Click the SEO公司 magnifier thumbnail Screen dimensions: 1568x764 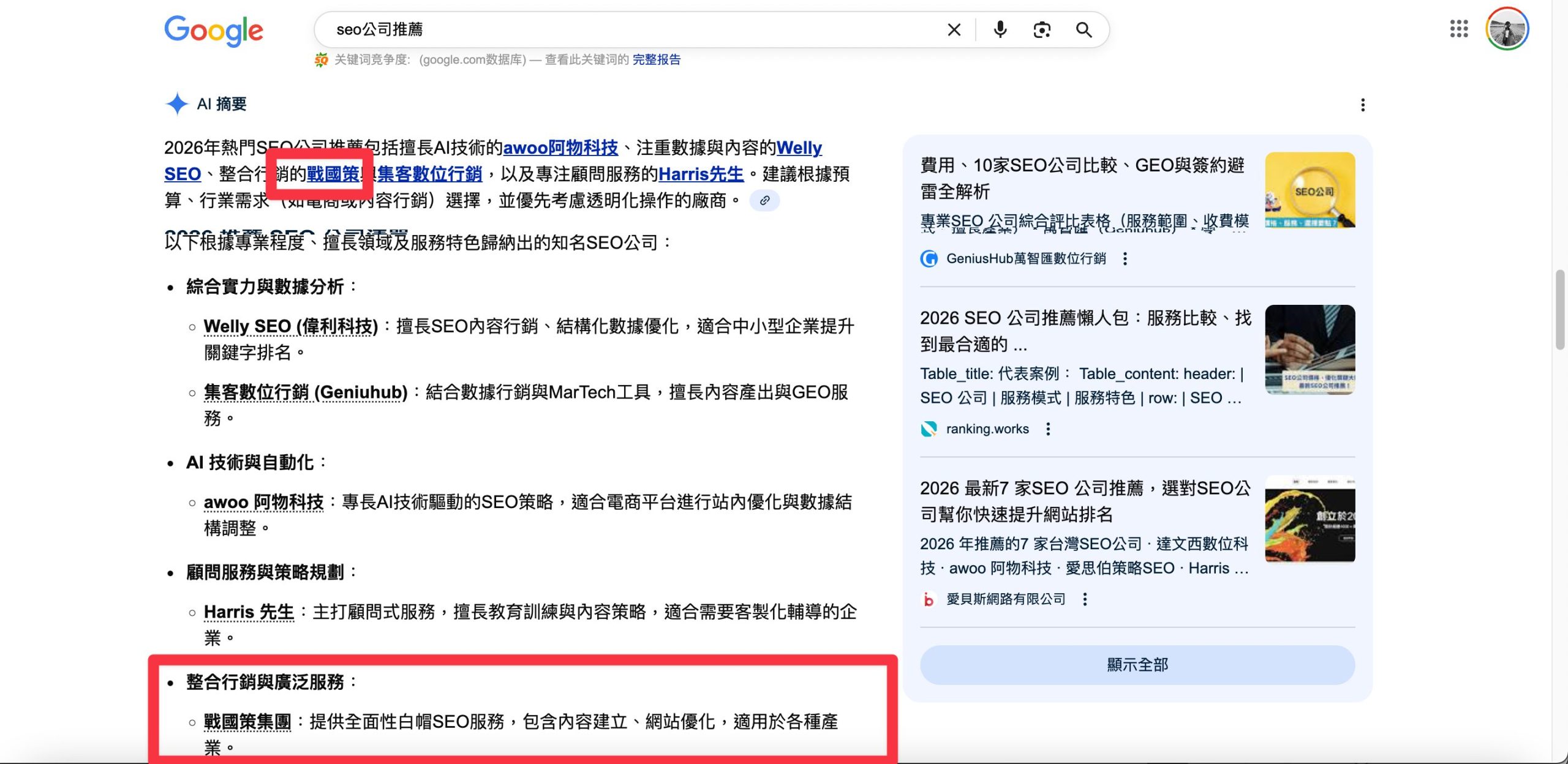click(1310, 190)
